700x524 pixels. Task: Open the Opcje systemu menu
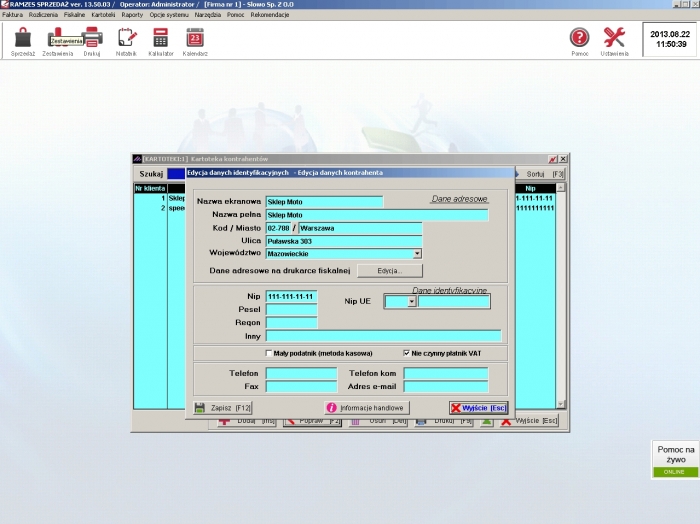[169, 15]
